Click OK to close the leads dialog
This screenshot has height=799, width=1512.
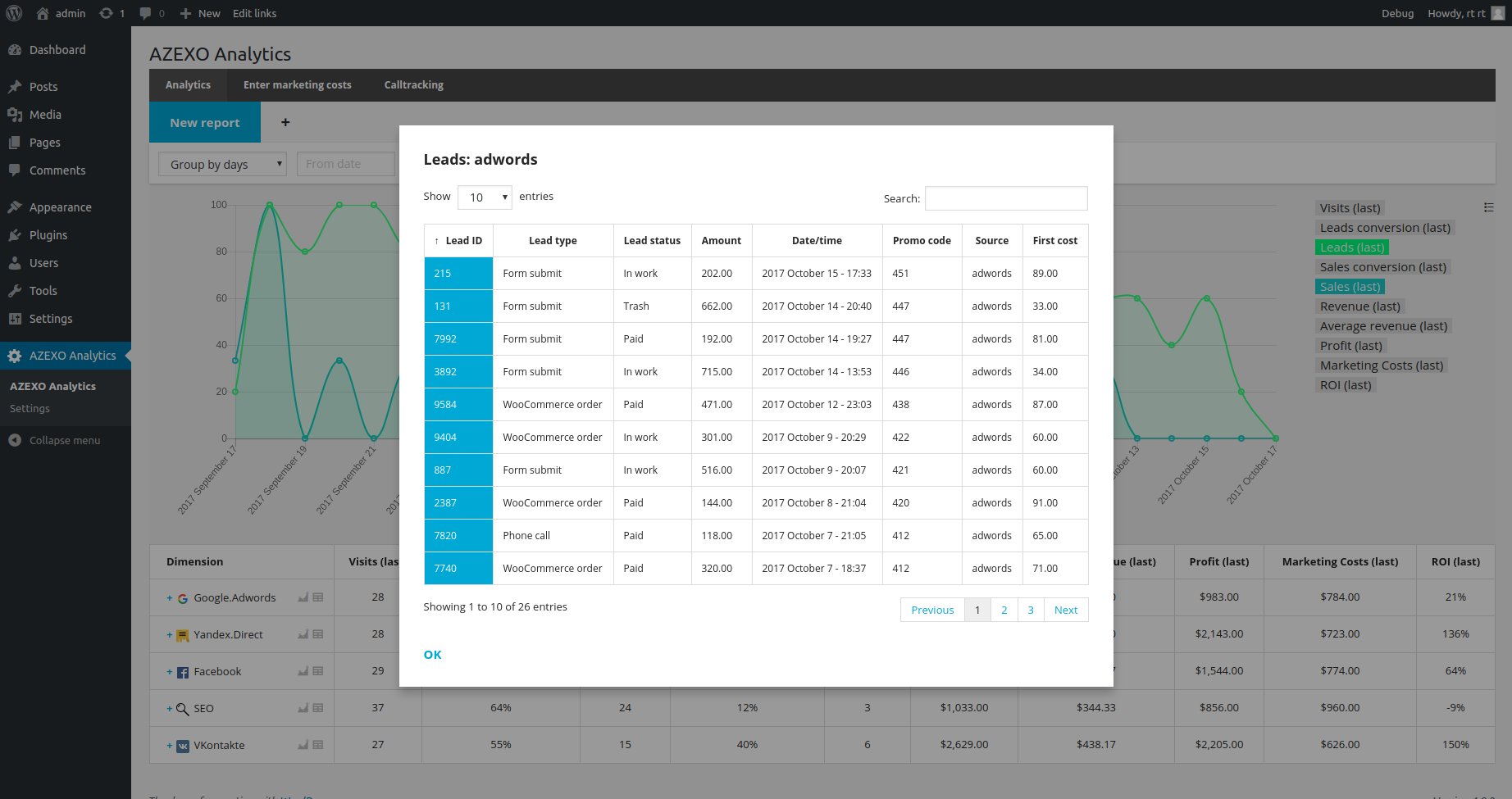pos(432,655)
